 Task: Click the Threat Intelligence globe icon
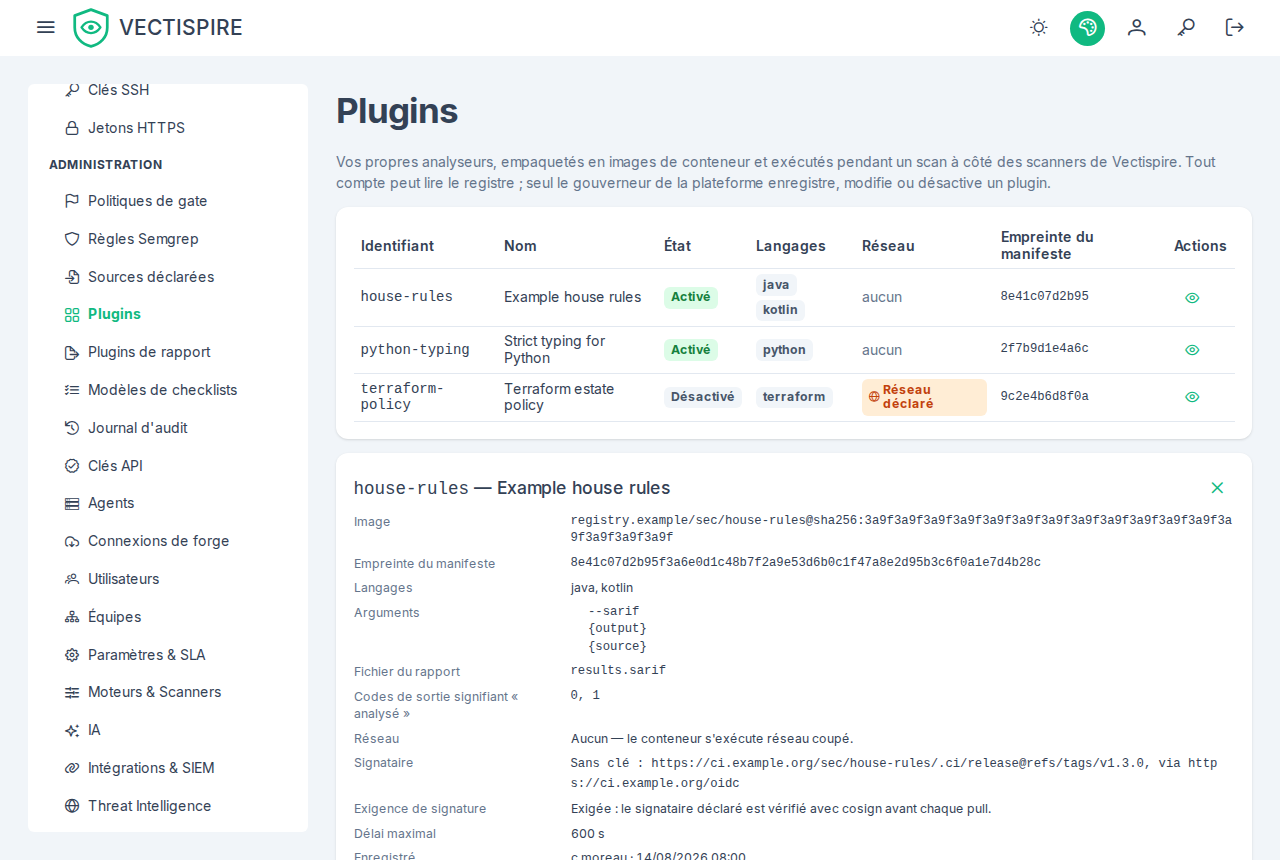tap(72, 806)
